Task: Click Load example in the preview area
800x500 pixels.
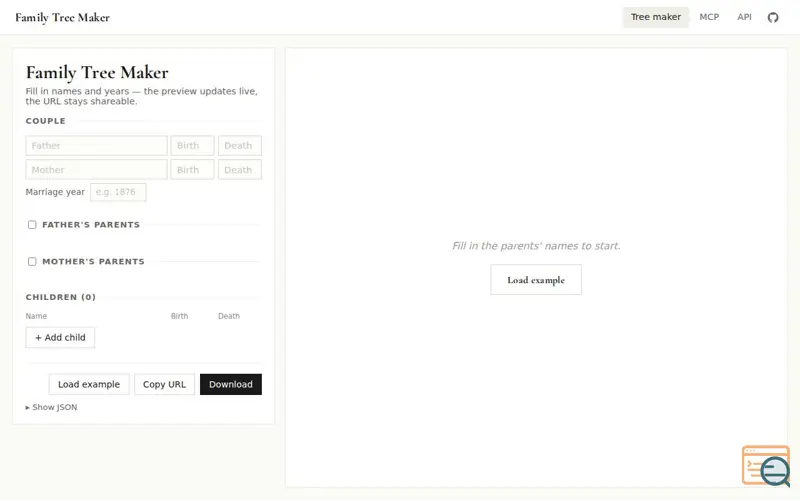Action: 536,280
